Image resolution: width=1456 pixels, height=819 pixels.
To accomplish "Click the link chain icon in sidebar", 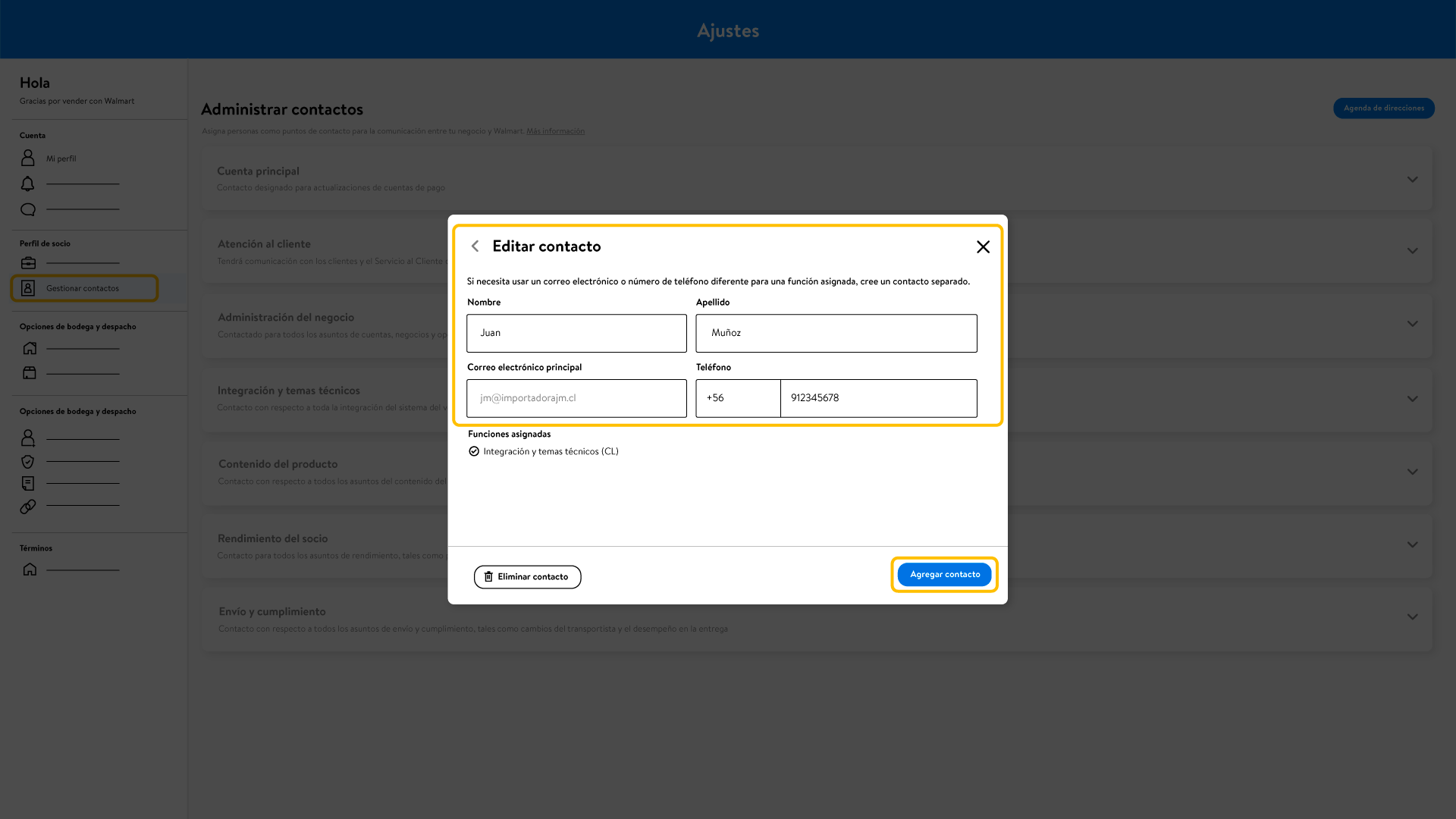I will (28, 507).
